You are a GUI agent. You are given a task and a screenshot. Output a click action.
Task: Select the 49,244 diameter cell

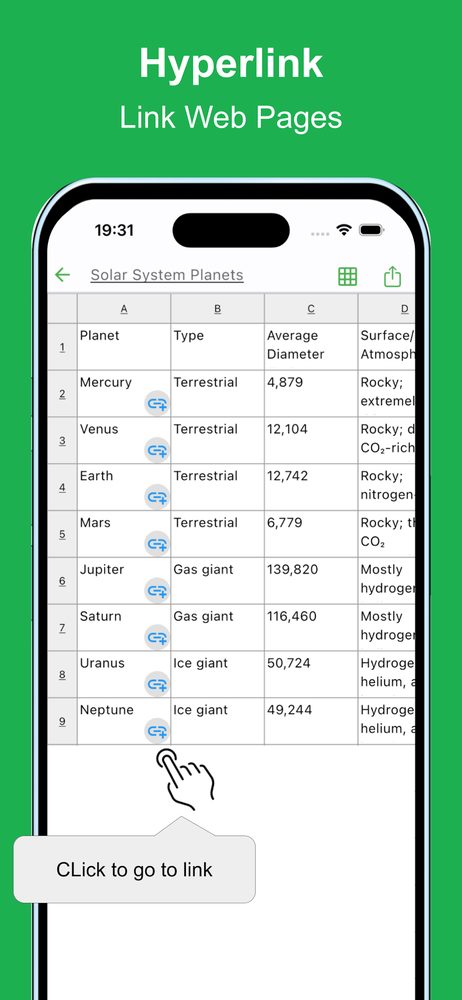tap(311, 721)
